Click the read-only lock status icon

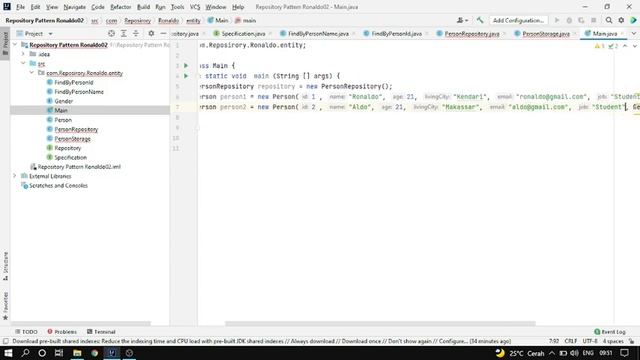tap(632, 341)
